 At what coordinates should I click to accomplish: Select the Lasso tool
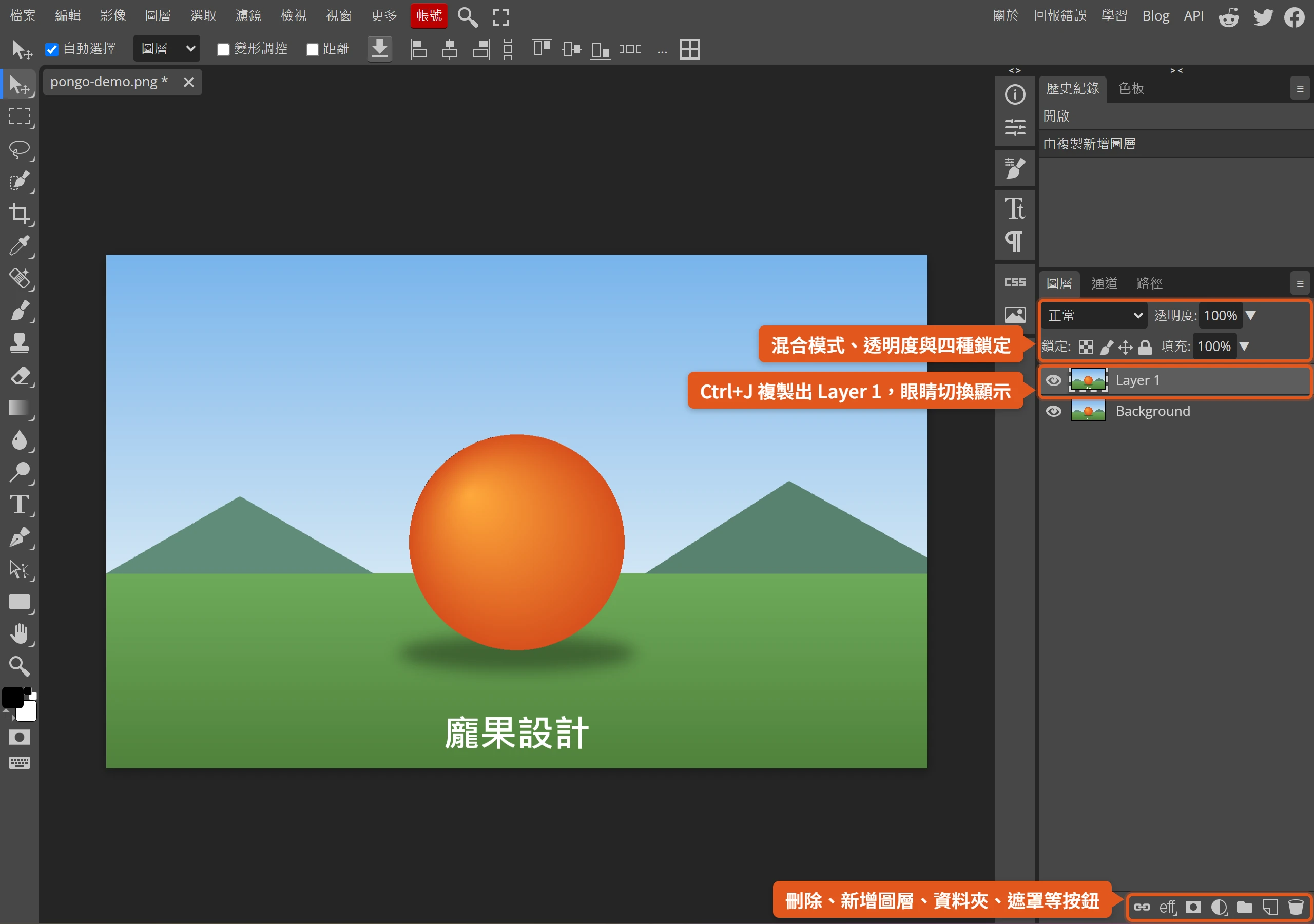(x=20, y=149)
